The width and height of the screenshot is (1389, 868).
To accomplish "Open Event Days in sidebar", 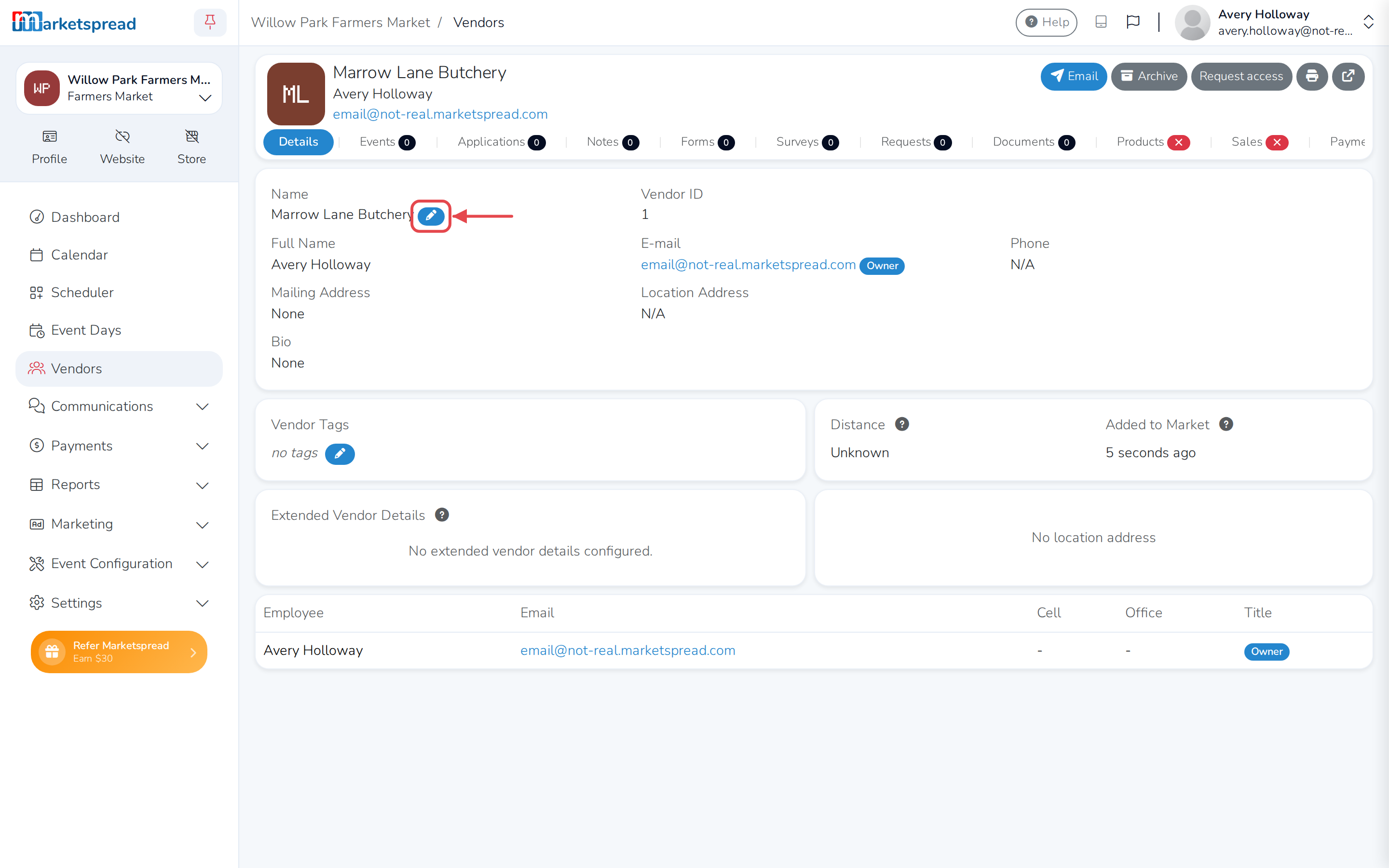I will coord(119,330).
